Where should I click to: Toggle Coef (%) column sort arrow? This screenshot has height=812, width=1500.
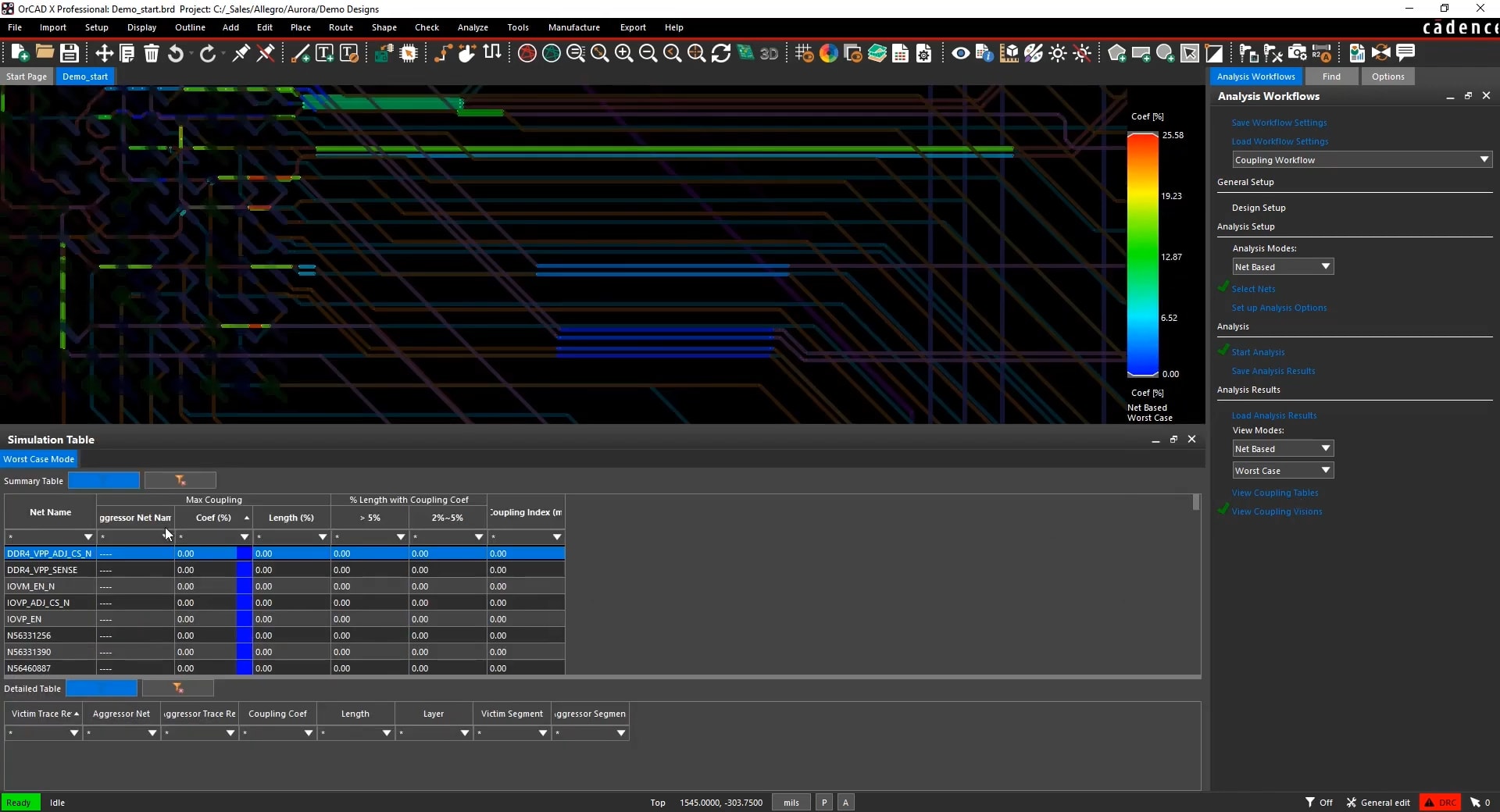(x=247, y=518)
